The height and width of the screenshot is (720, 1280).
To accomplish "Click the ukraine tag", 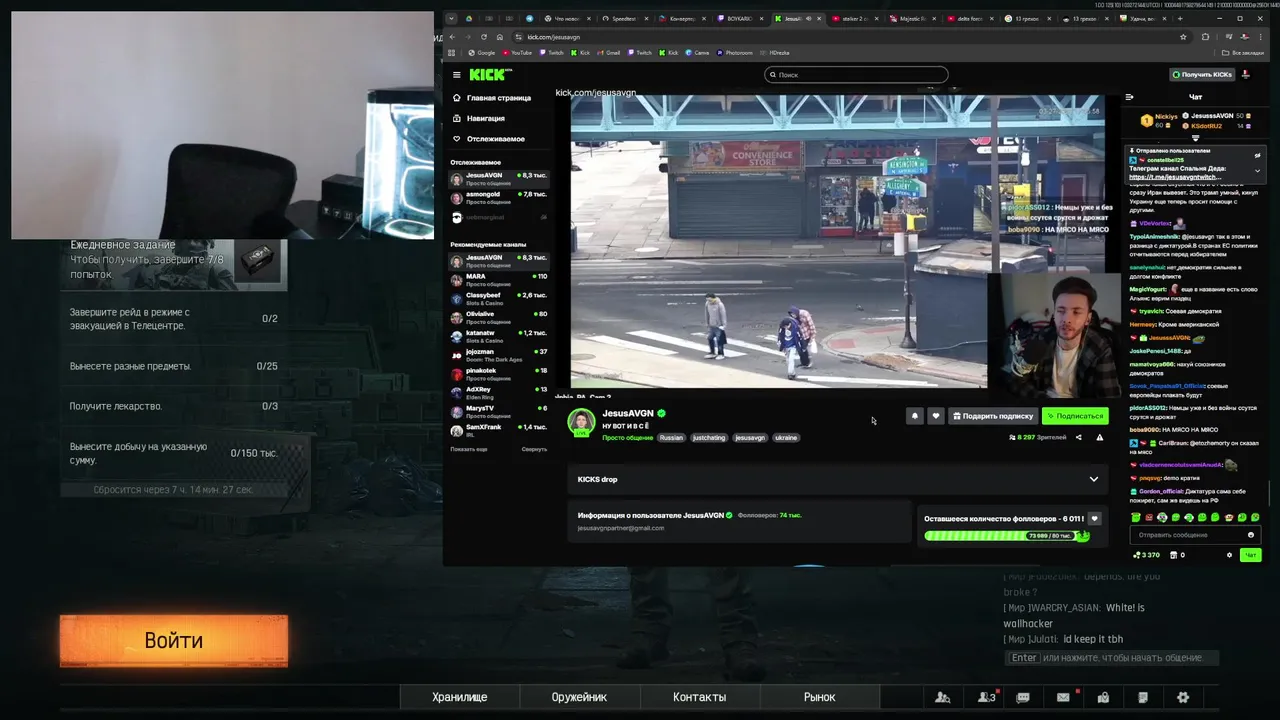I will point(786,437).
